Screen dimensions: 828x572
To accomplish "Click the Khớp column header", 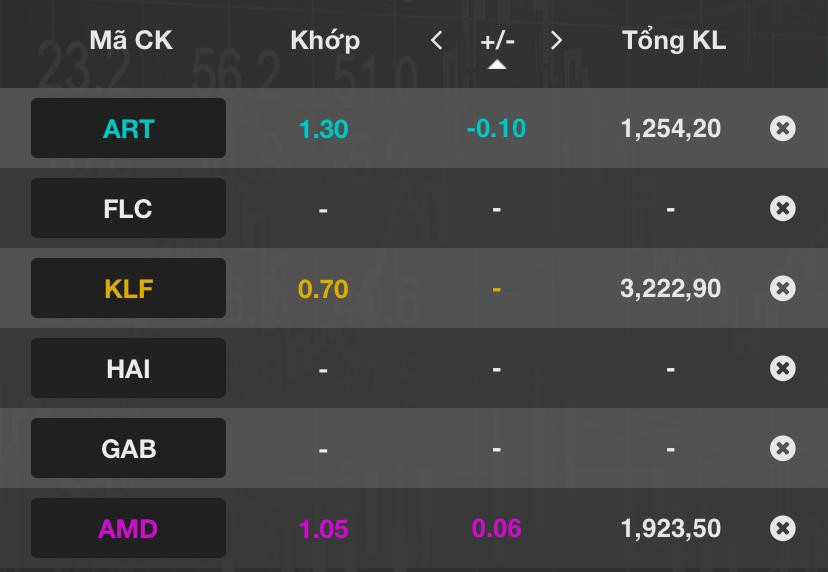I will coord(325,40).
